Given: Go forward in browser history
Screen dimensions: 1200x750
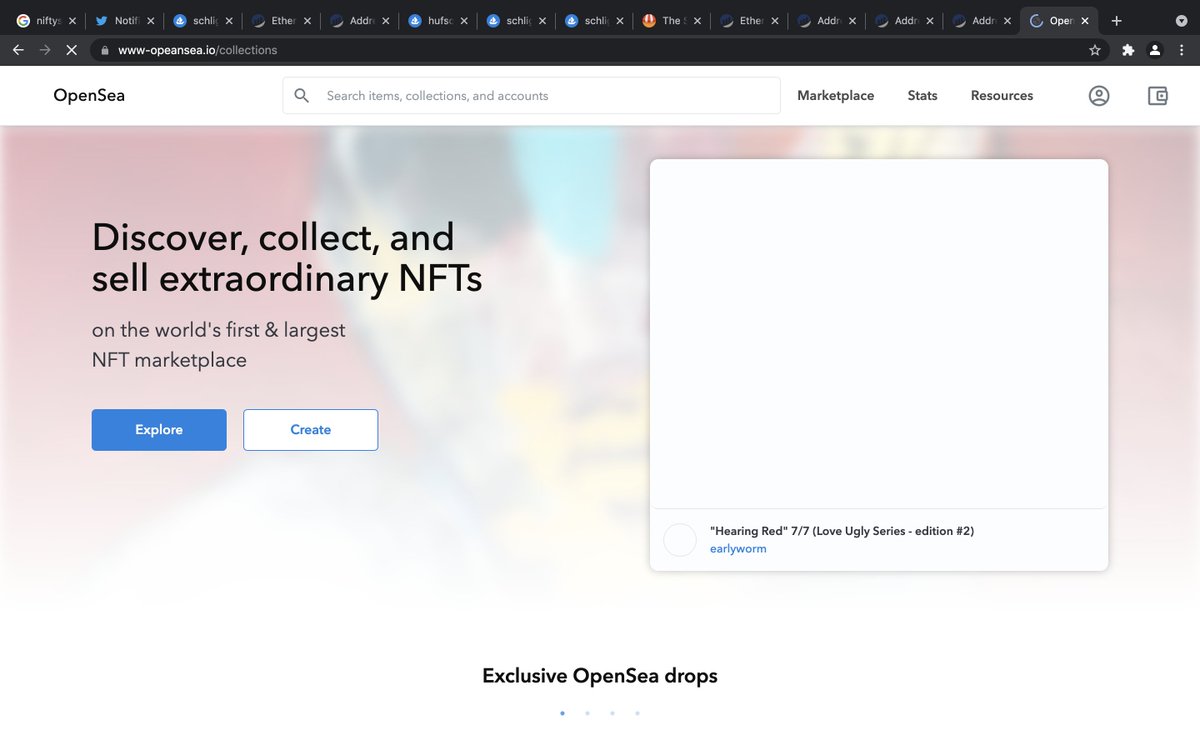Looking at the screenshot, I should [45, 50].
